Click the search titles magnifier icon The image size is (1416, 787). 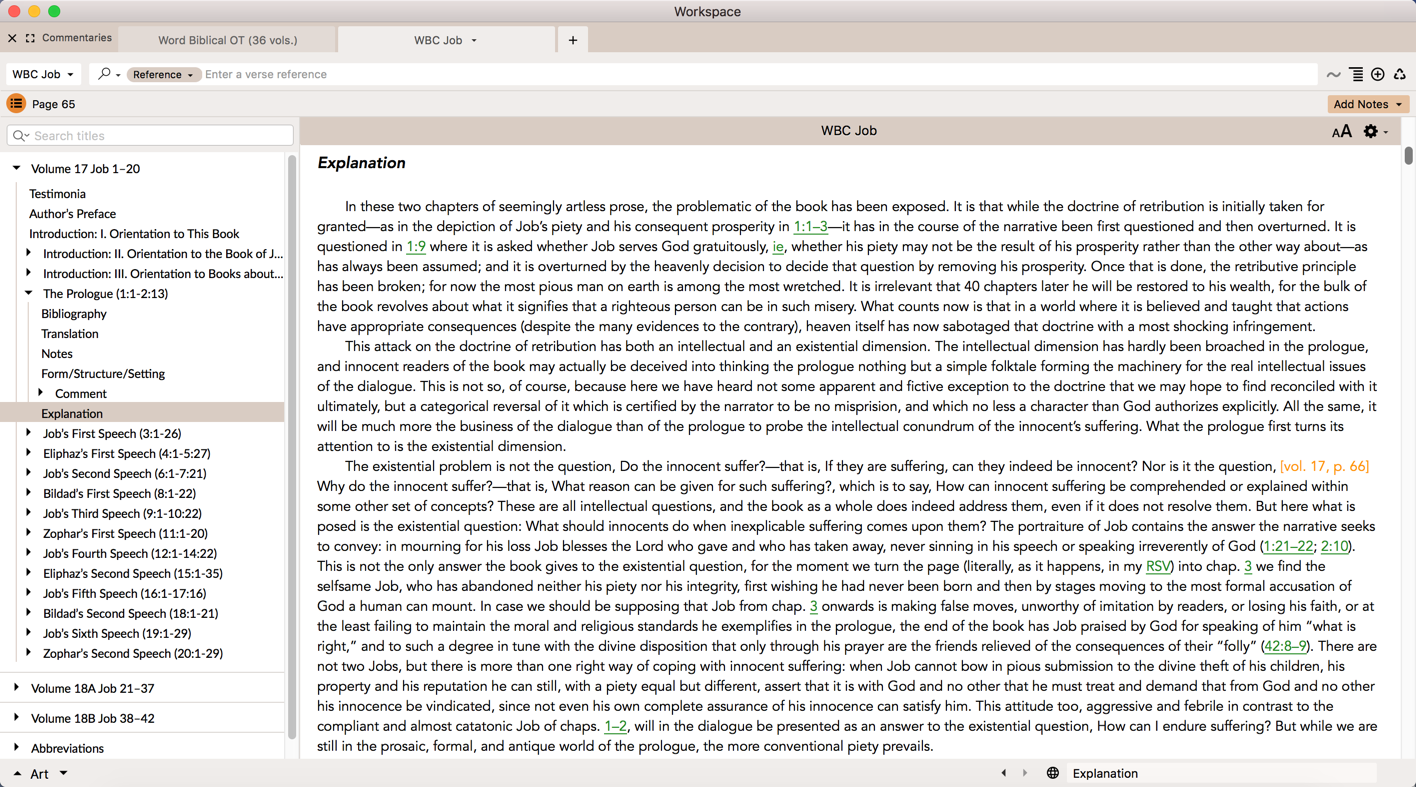[20, 135]
